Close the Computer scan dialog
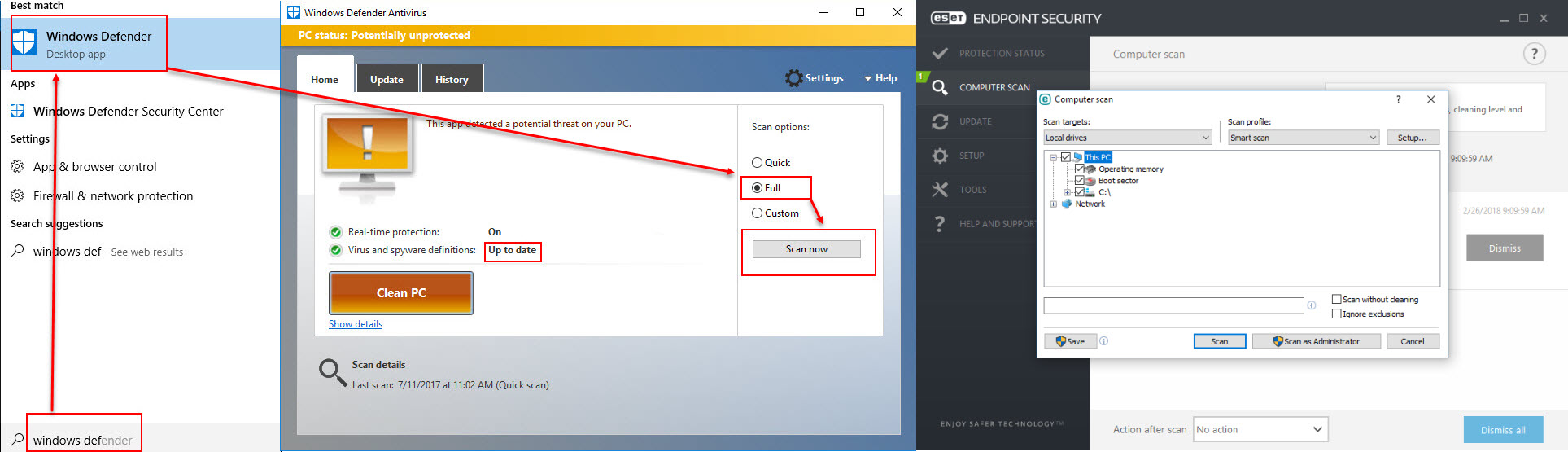 click(x=1430, y=99)
